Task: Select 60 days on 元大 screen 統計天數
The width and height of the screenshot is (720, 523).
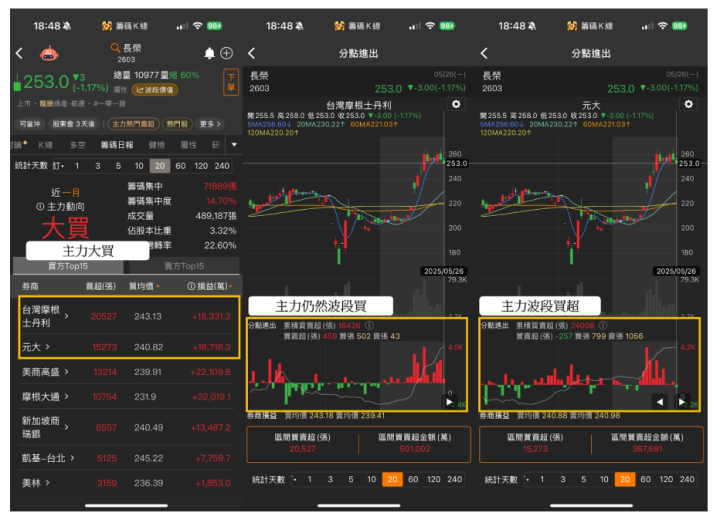Action: [x=646, y=479]
